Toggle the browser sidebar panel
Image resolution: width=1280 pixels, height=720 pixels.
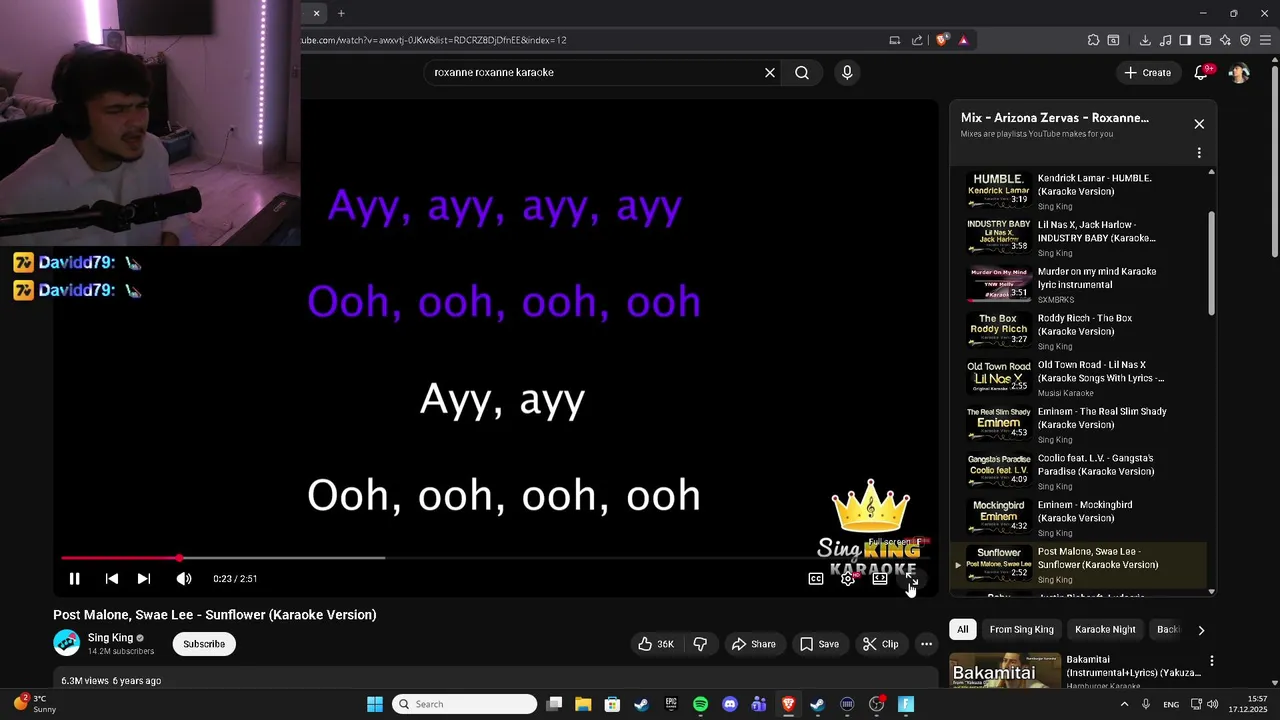click(1185, 40)
